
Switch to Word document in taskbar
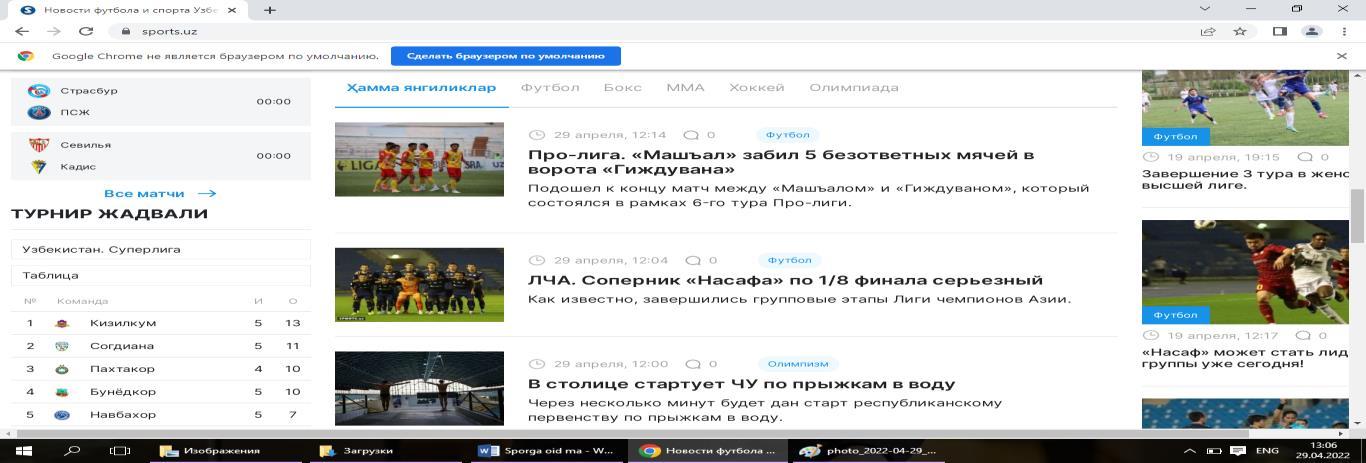click(548, 451)
